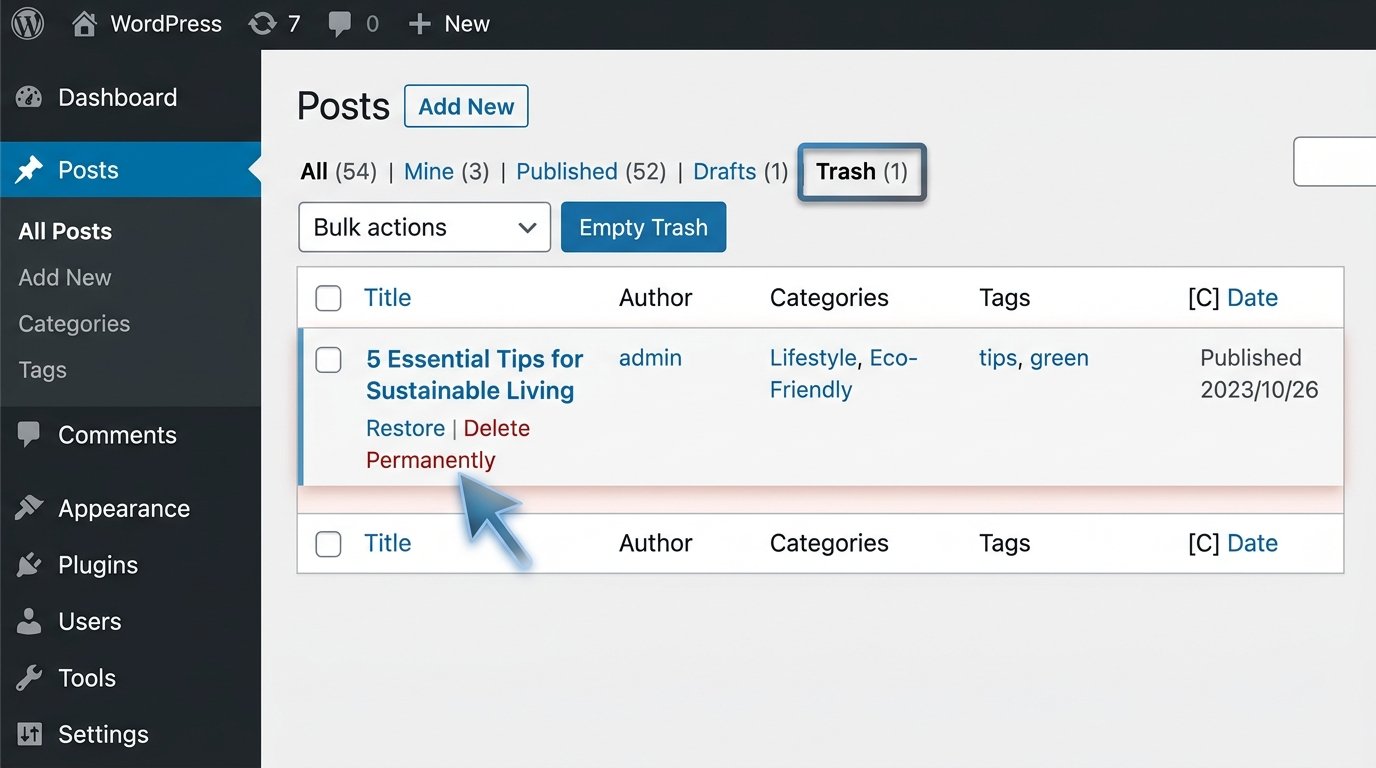Viewport: 1376px width, 768px height.
Task: Go to All Posts submenu
Action: (x=65, y=231)
